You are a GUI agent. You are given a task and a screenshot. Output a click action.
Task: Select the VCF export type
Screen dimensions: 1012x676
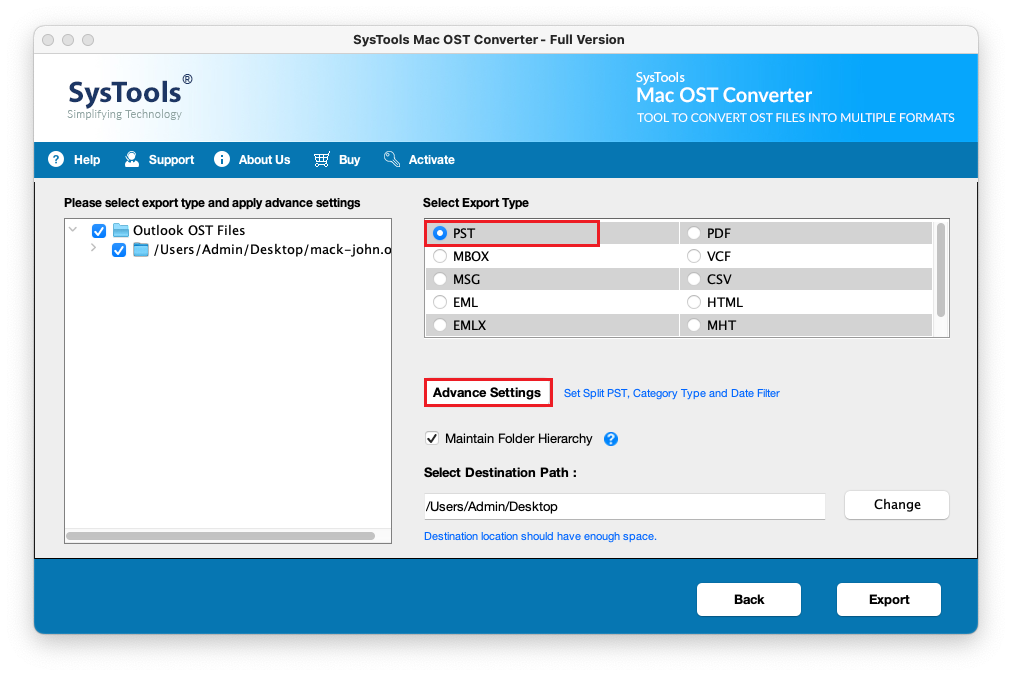tap(694, 256)
